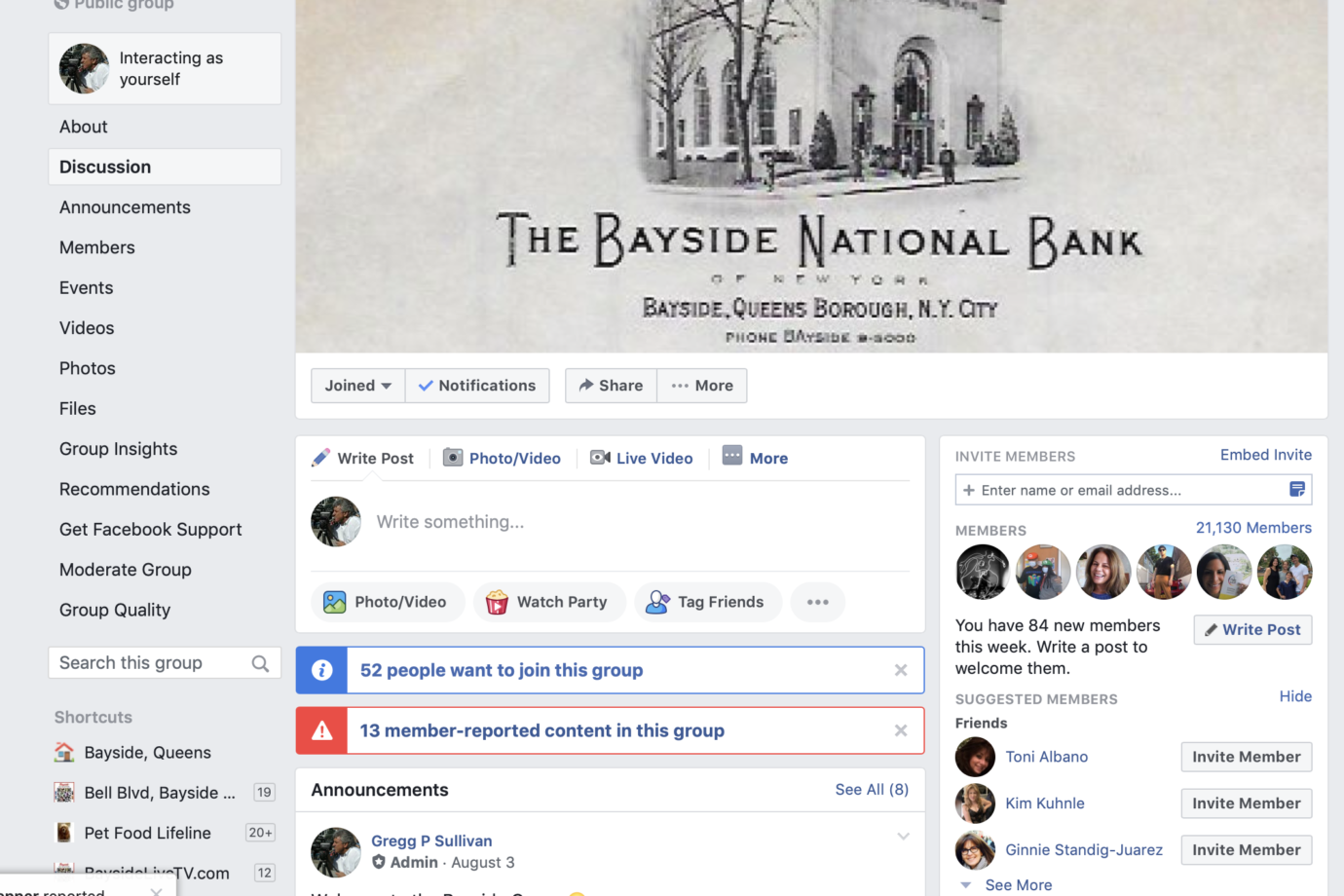The height and width of the screenshot is (896, 1344).
Task: Open Moderate Group
Action: (126, 570)
